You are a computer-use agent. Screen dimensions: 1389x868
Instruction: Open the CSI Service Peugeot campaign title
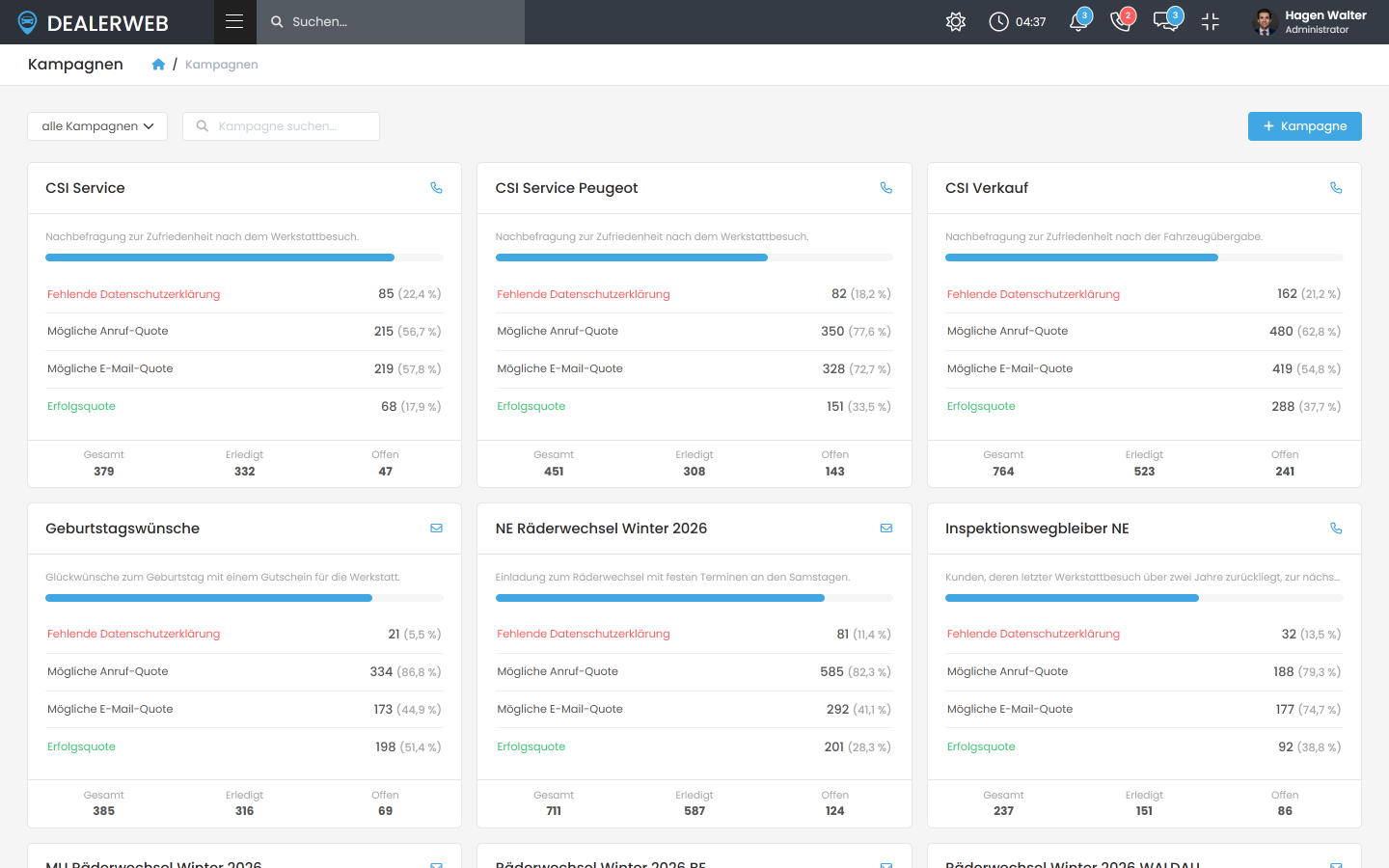point(566,188)
